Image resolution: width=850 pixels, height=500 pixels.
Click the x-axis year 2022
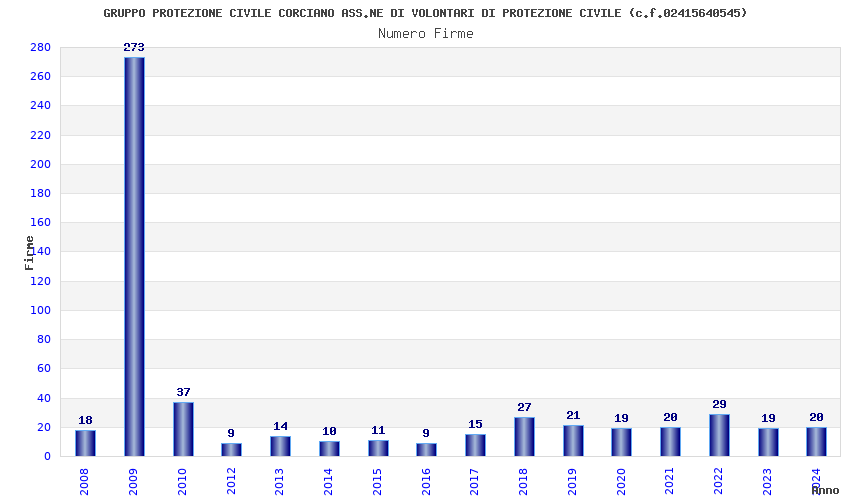(718, 482)
